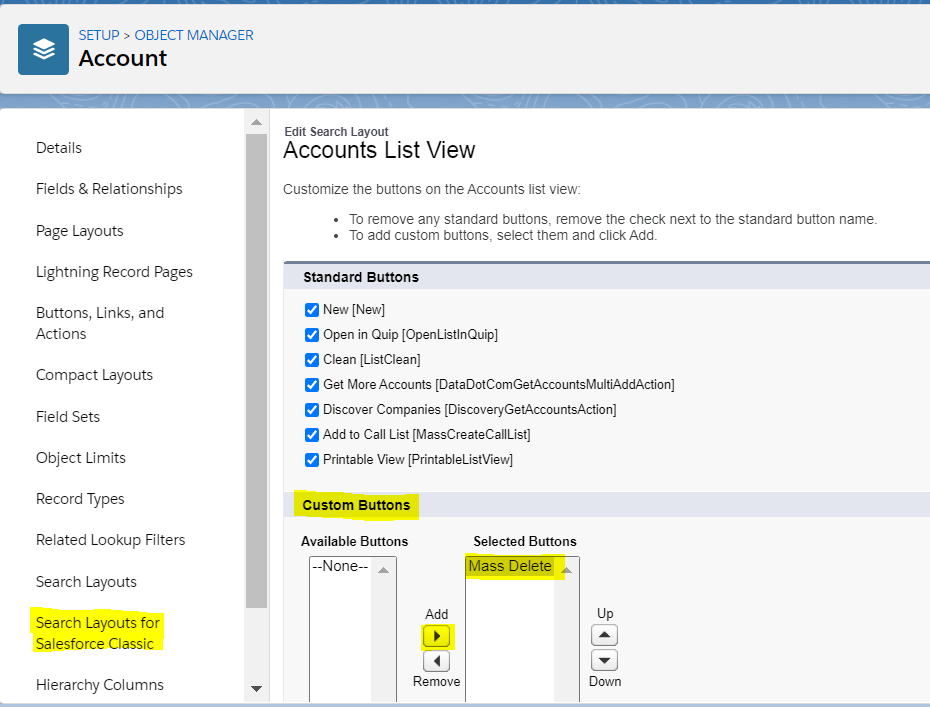Click the Custom Buttons section header
Viewport: 930px width, 707px height.
[x=356, y=505]
